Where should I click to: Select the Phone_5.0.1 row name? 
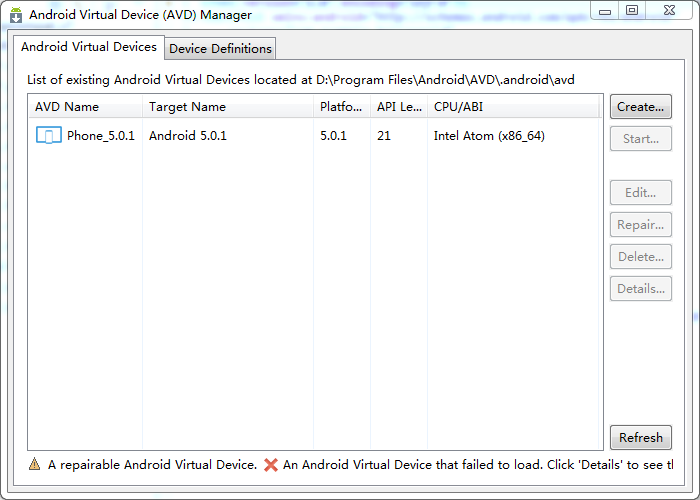point(100,136)
